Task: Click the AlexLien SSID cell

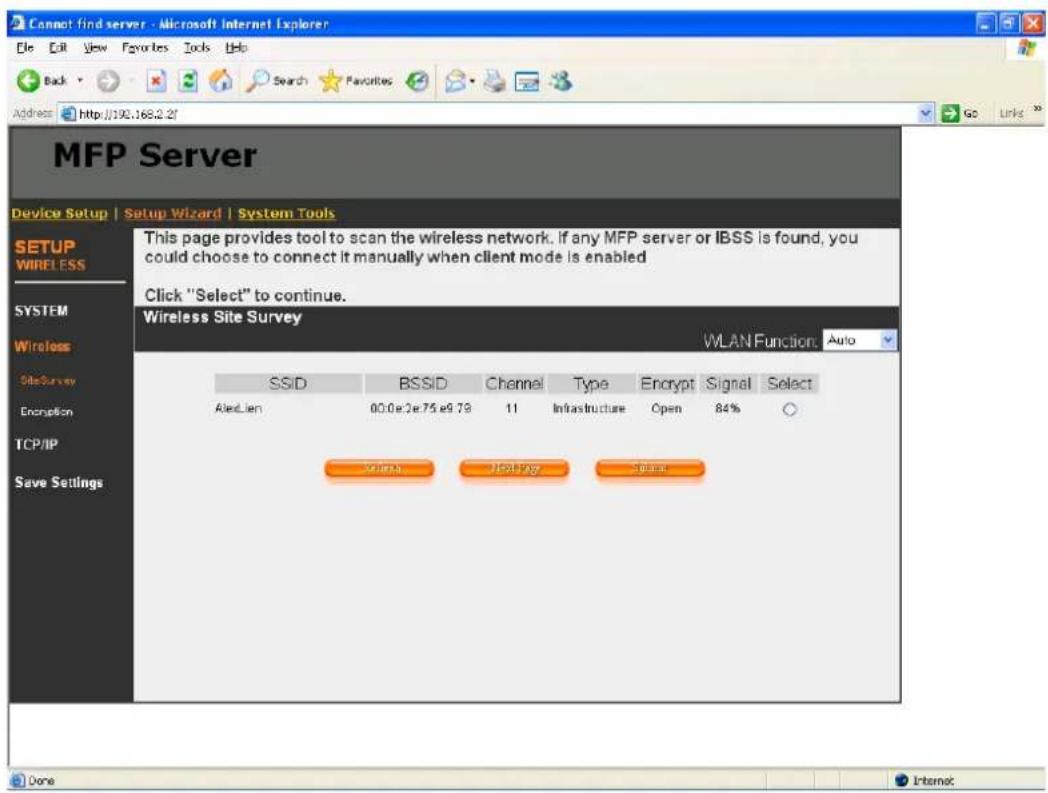Action: tap(238, 408)
